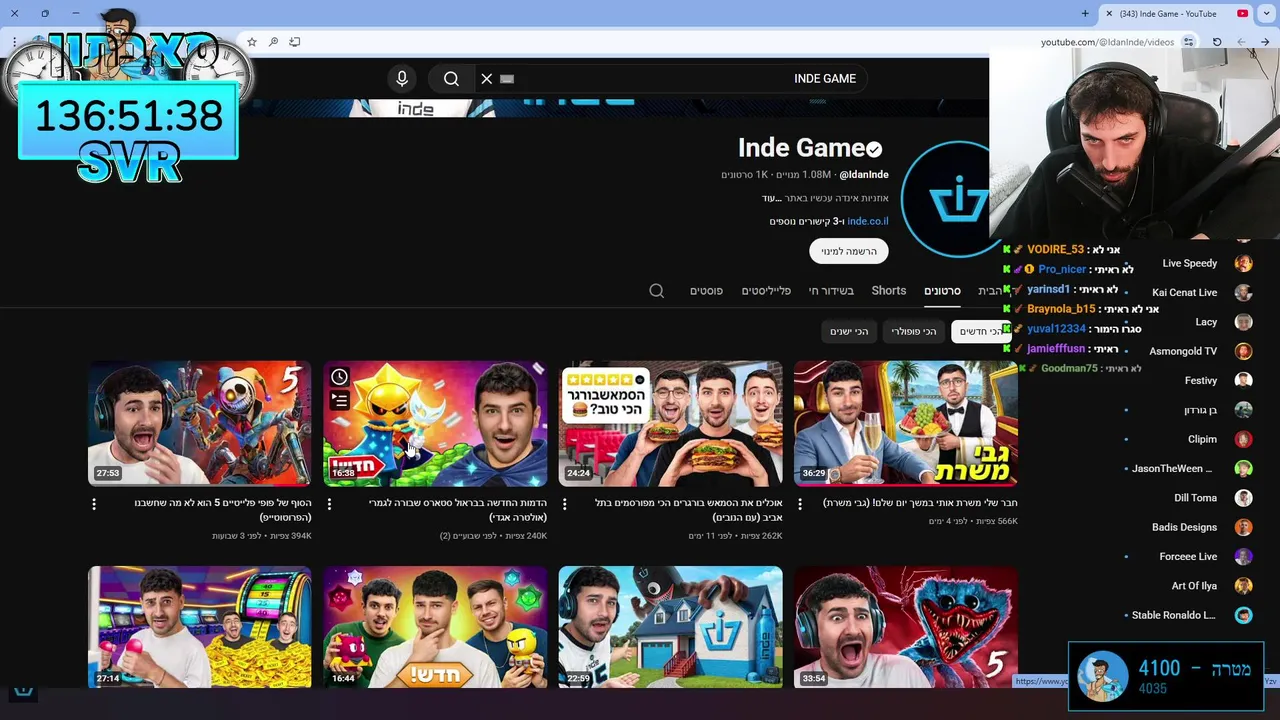Bookmark this page with the star icon
The height and width of the screenshot is (720, 1280).
pos(252,42)
